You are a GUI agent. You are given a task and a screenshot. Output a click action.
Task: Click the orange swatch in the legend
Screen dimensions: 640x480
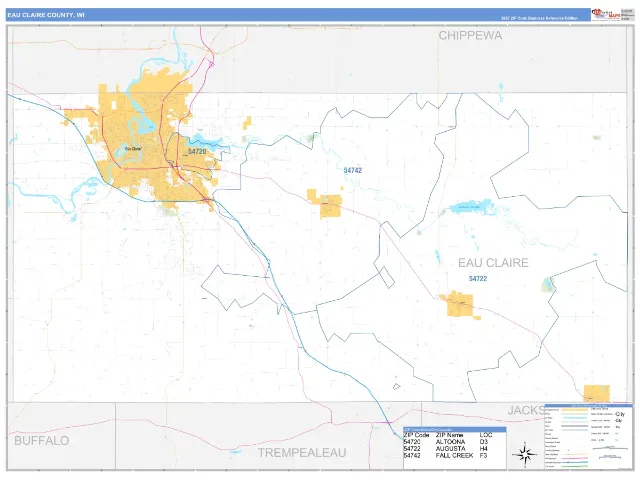[x=575, y=409]
